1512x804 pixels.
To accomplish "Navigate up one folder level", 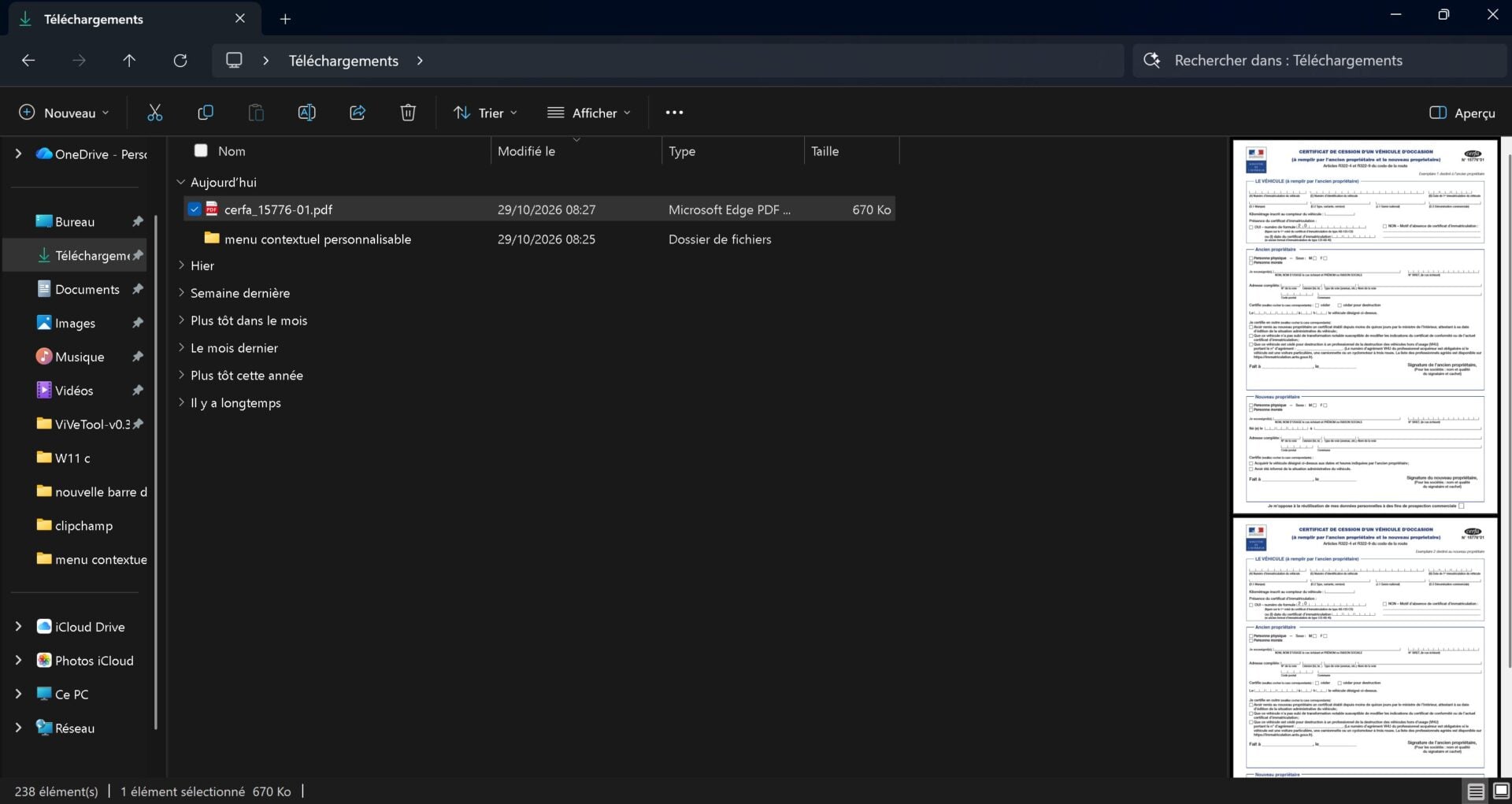I will [x=129, y=61].
